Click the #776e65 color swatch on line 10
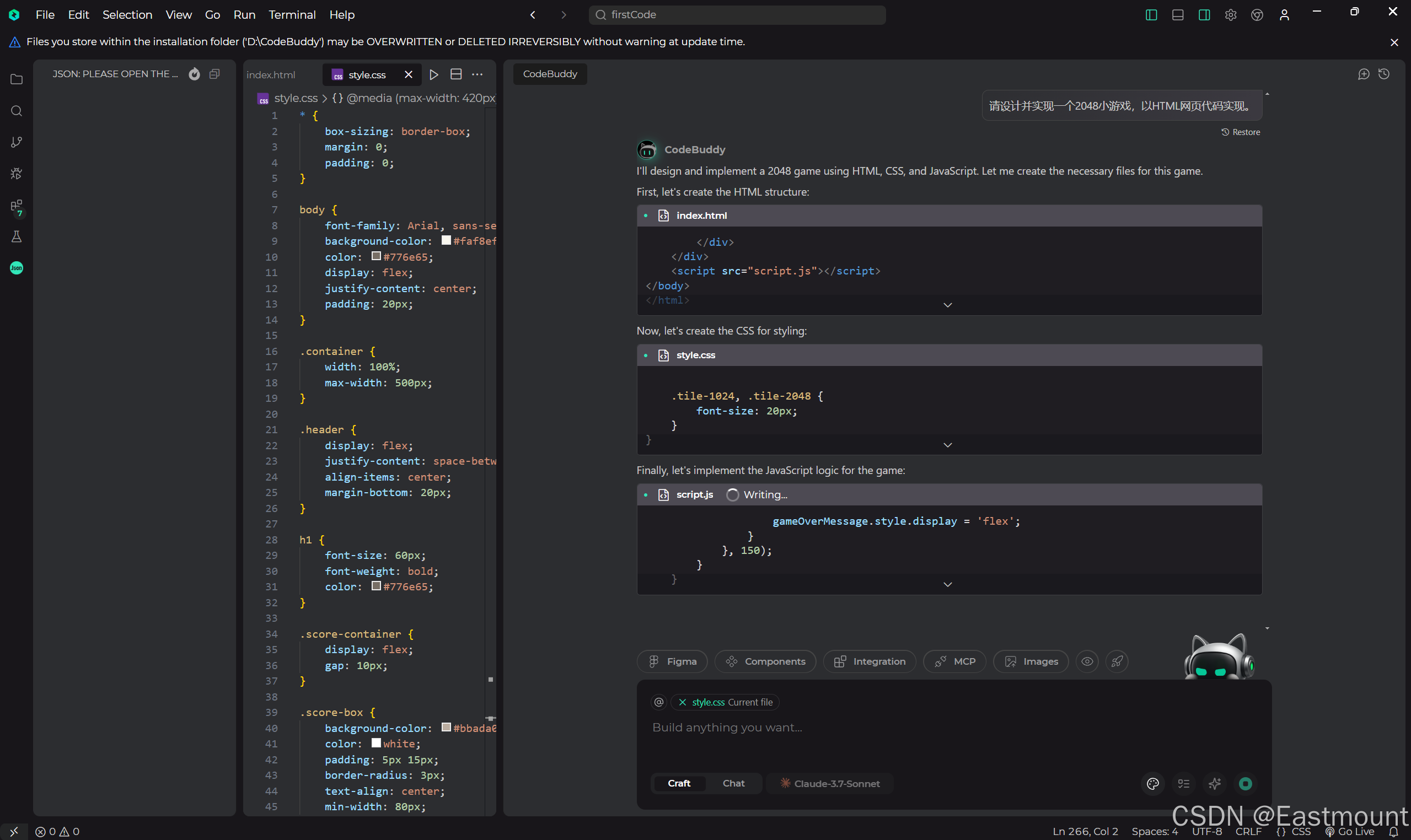This screenshot has height=840, width=1411. coord(375,256)
